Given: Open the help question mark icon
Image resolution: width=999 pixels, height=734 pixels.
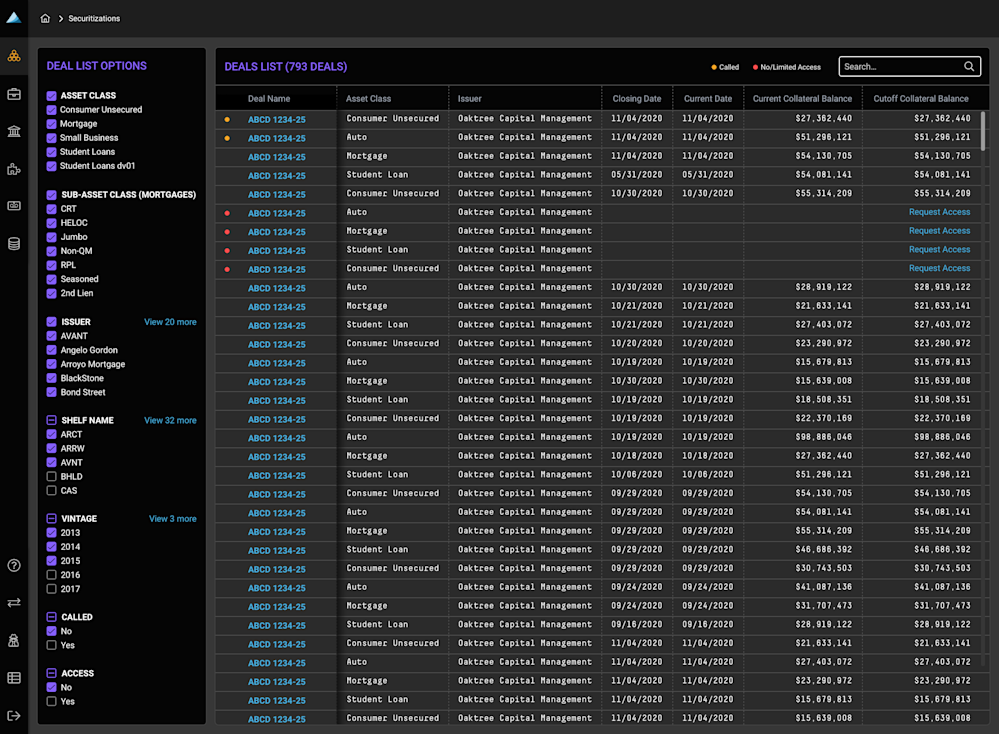Looking at the screenshot, I should pyautogui.click(x=14, y=565).
